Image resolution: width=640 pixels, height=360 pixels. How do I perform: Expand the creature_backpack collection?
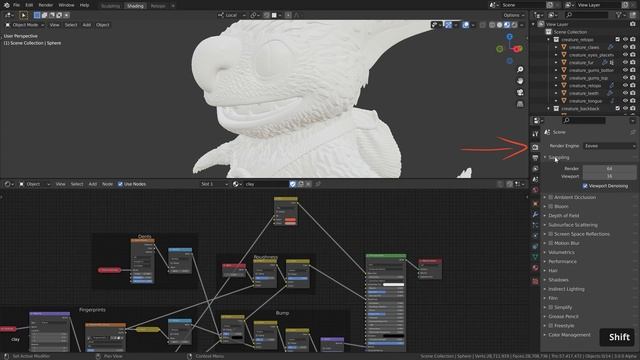[x=549, y=109]
